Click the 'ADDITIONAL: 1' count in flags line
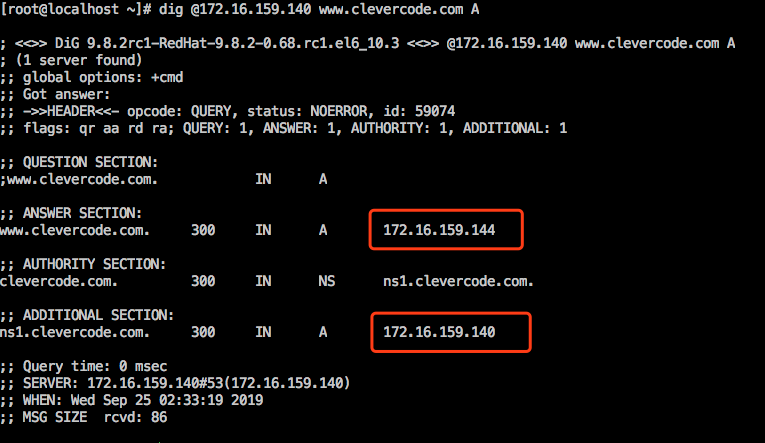 (515, 128)
